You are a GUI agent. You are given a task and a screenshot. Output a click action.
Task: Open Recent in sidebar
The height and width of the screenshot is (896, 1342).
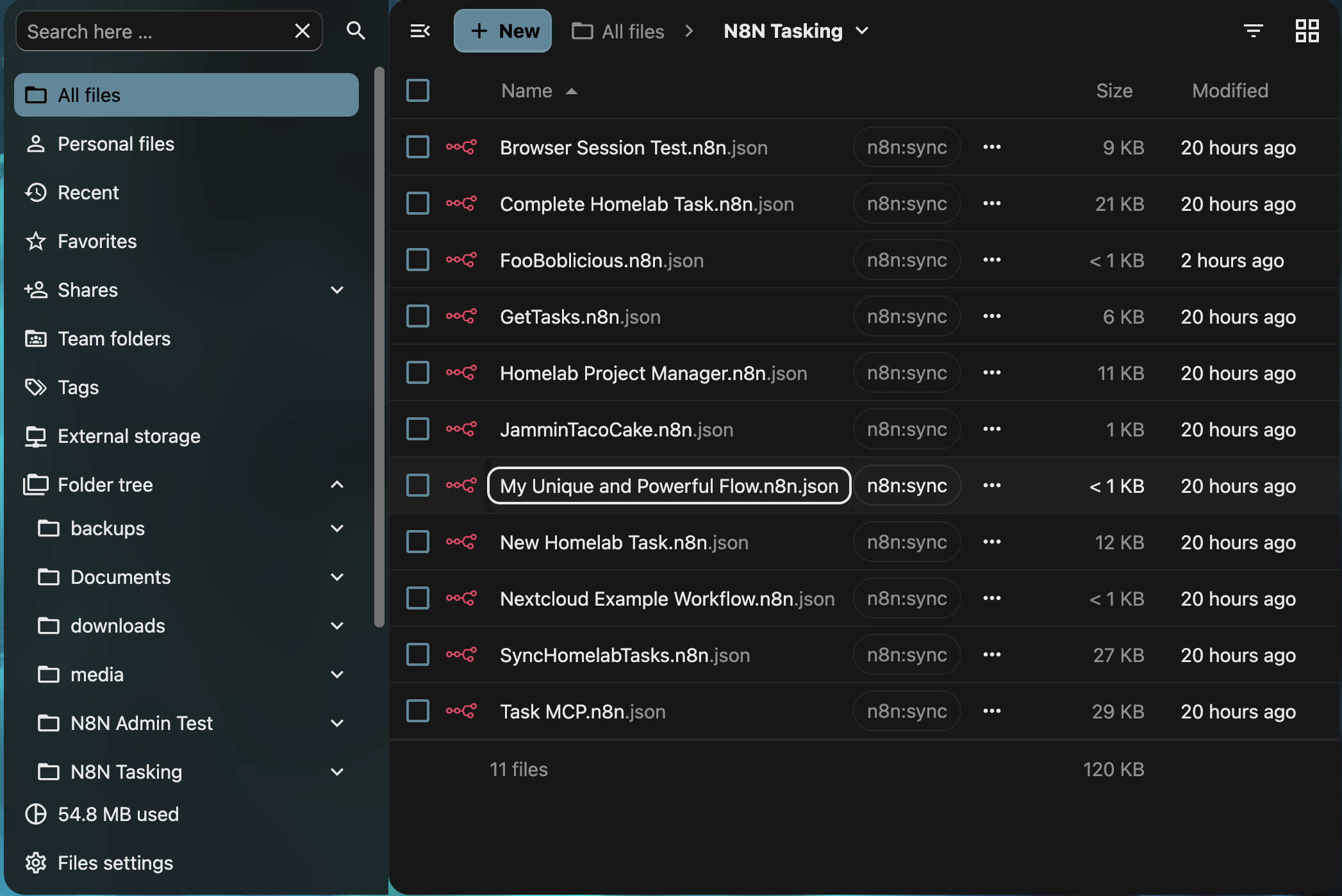coord(186,192)
